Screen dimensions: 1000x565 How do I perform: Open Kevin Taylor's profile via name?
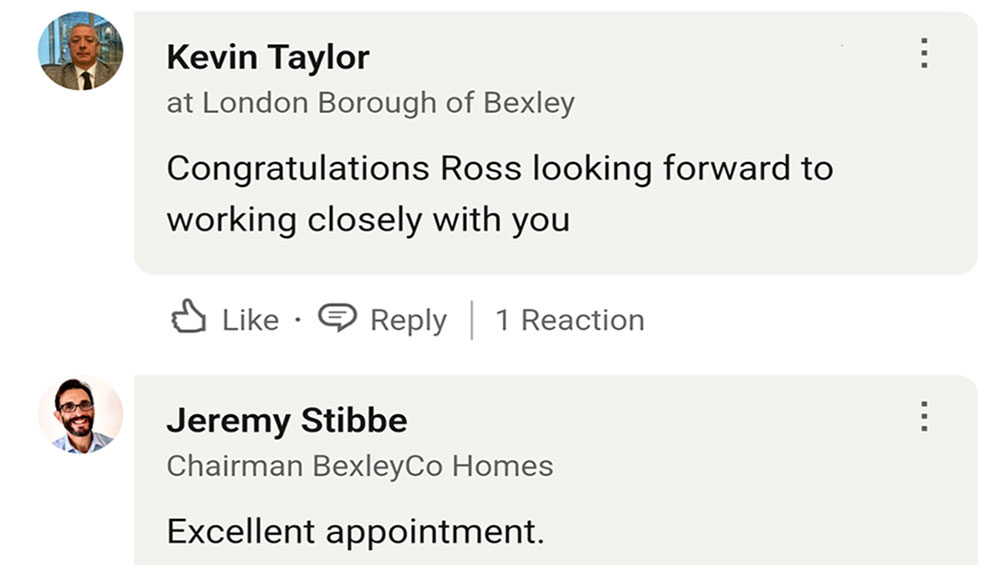point(268,57)
